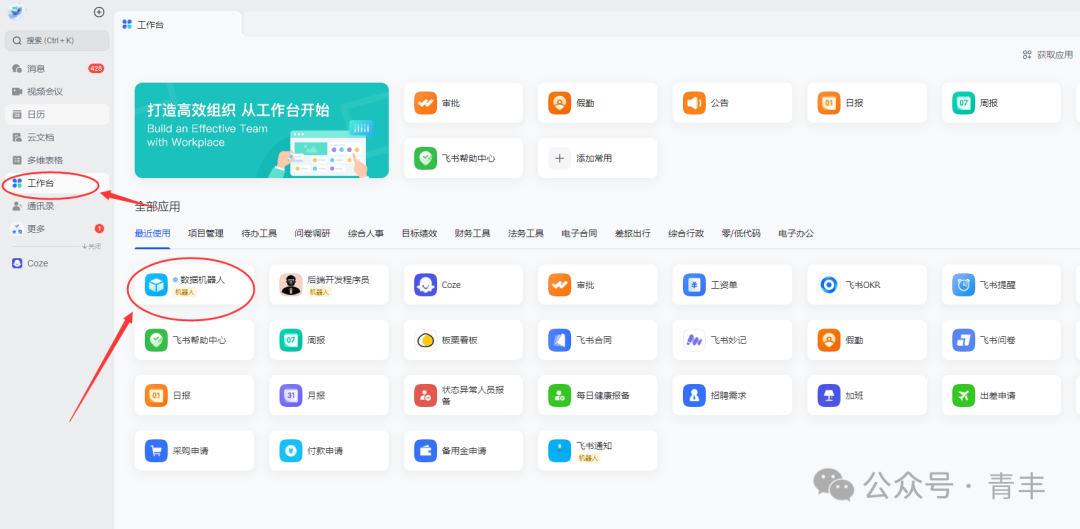This screenshot has height=529, width=1080.
Task: Open the 加班 overtime app
Action: click(866, 395)
